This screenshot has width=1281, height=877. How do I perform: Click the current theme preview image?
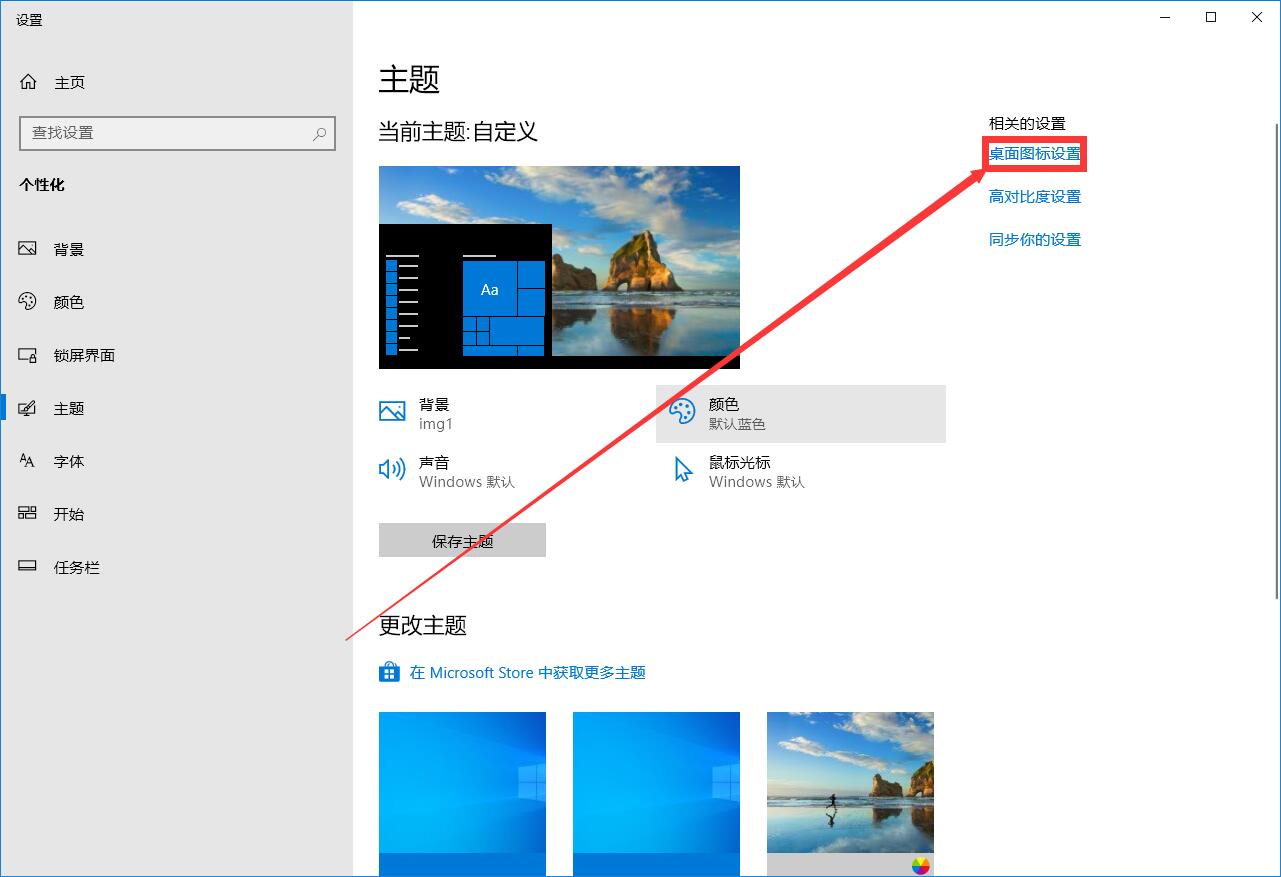pyautogui.click(x=559, y=267)
